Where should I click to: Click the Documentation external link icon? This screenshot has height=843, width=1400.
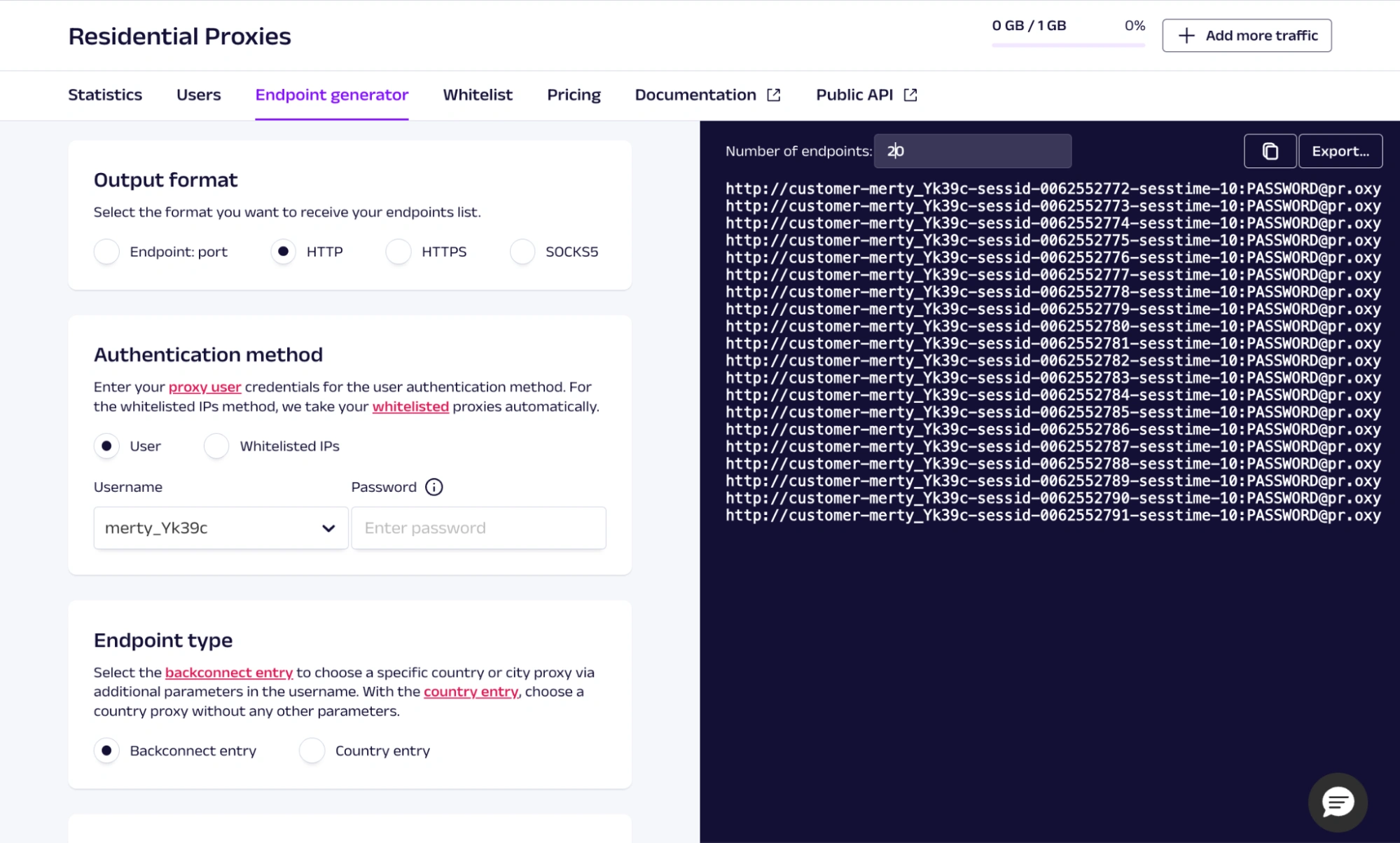pyautogui.click(x=773, y=95)
